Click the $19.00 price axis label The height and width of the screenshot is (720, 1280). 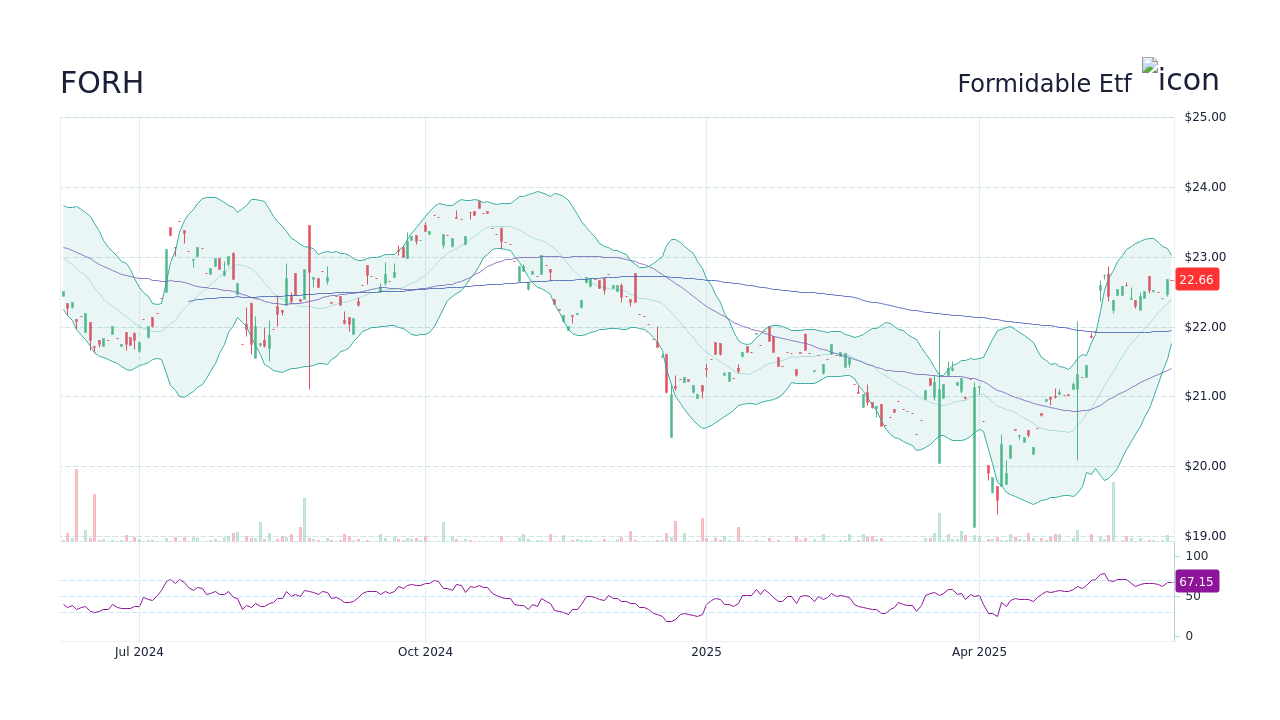pos(1205,536)
